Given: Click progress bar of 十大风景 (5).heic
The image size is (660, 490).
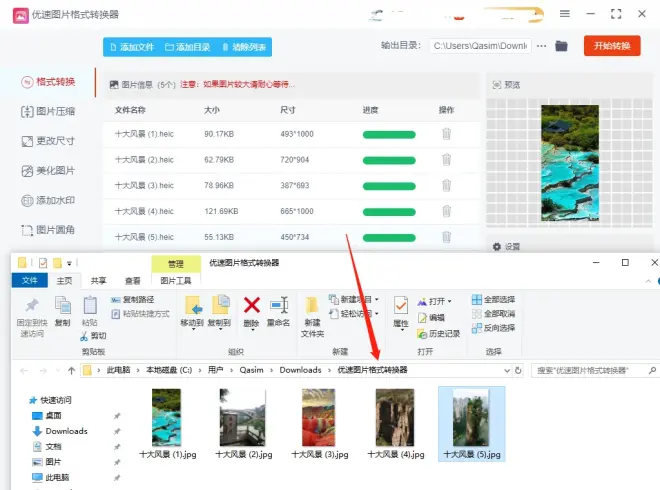Looking at the screenshot, I should click(x=389, y=238).
